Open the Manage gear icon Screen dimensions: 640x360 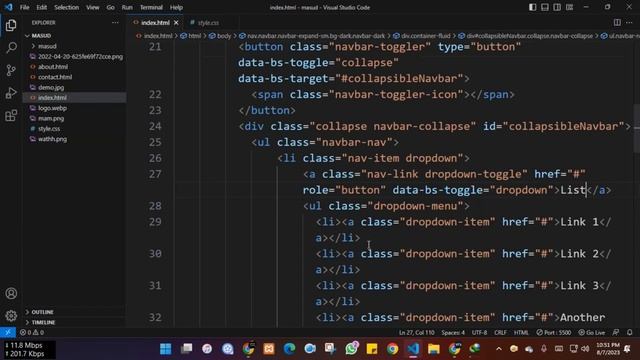coord(11,316)
